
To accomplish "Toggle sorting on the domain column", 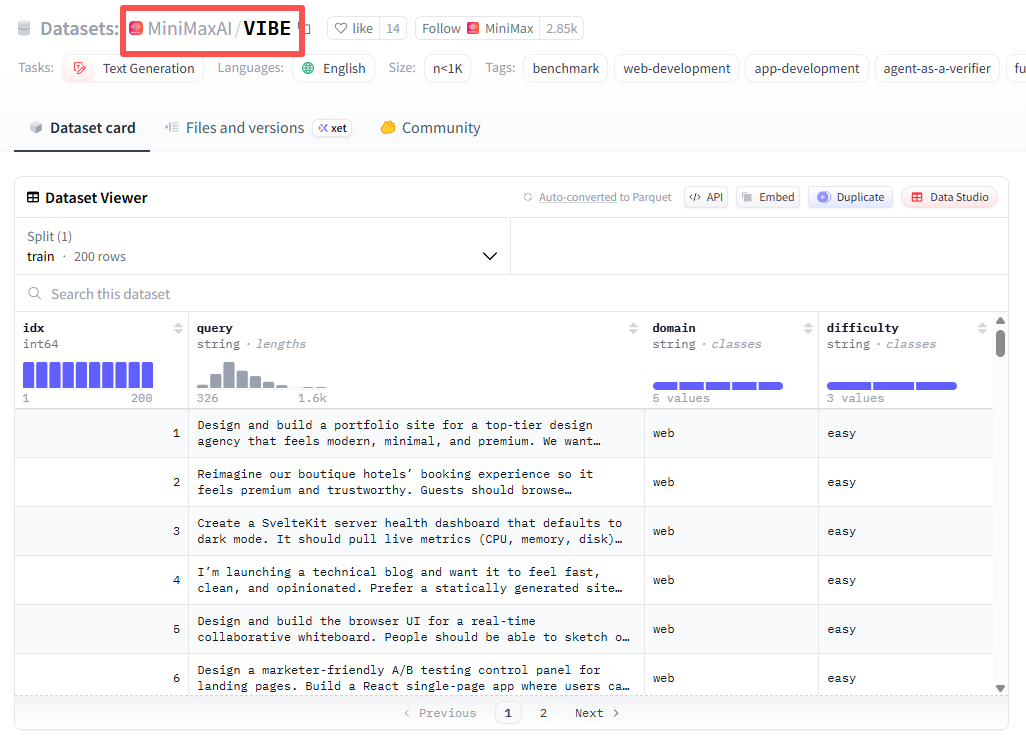I will tap(808, 328).
